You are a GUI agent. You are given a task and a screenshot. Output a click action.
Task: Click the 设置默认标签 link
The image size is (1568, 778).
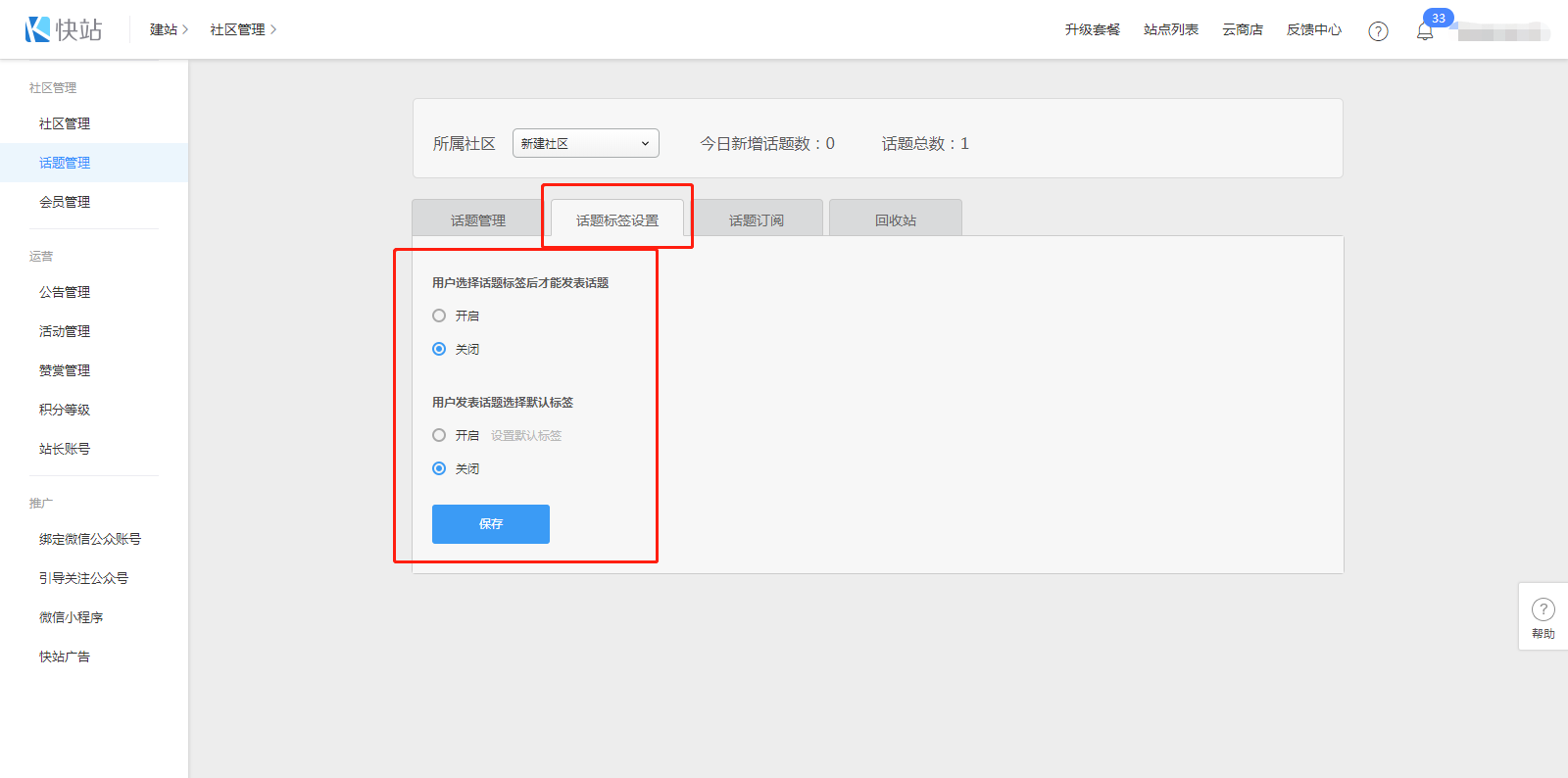526,435
